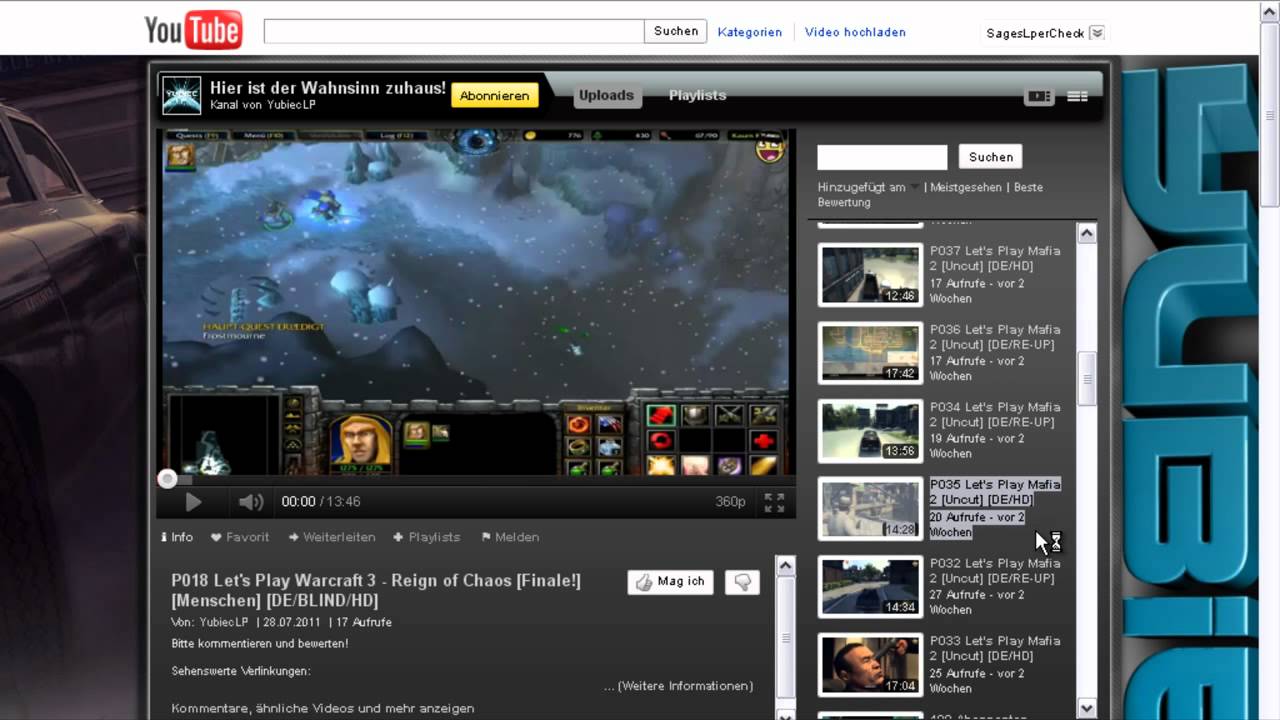This screenshot has height=720, width=1280.
Task: Open P035 Let's Play Mafia 2 thumbnail
Action: 870,508
